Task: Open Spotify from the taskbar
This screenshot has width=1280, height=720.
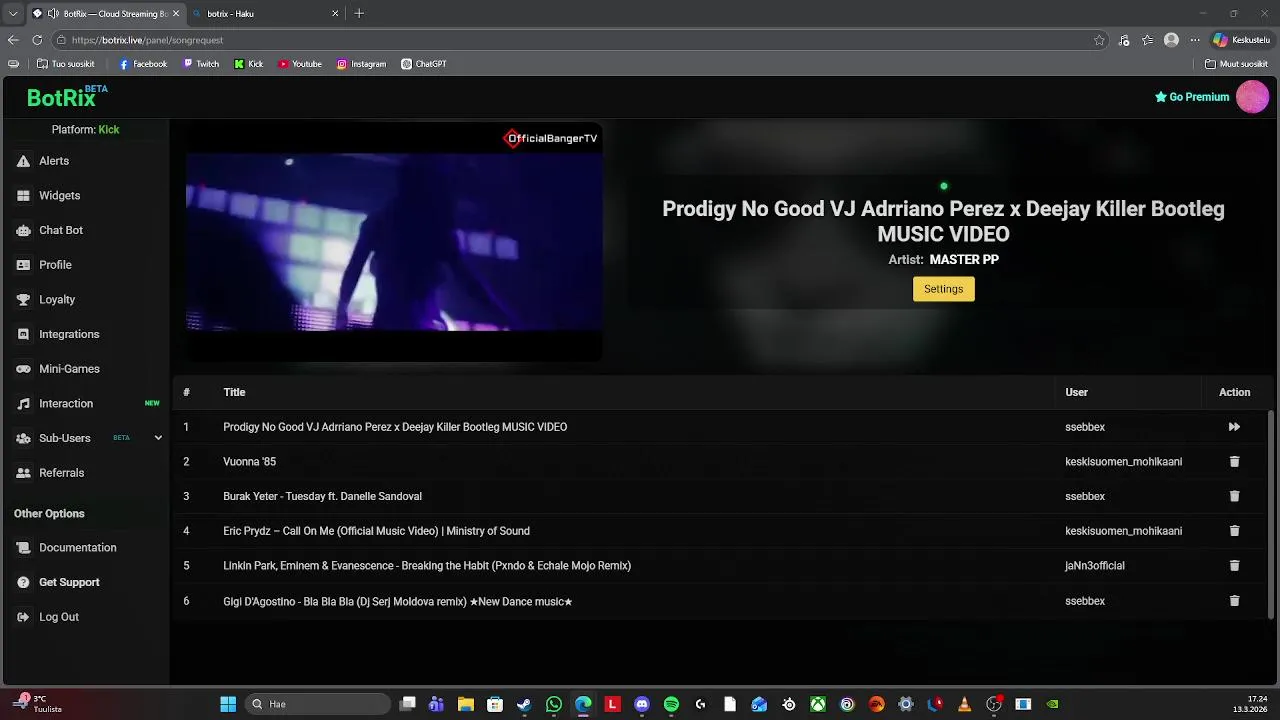Action: 671,704
